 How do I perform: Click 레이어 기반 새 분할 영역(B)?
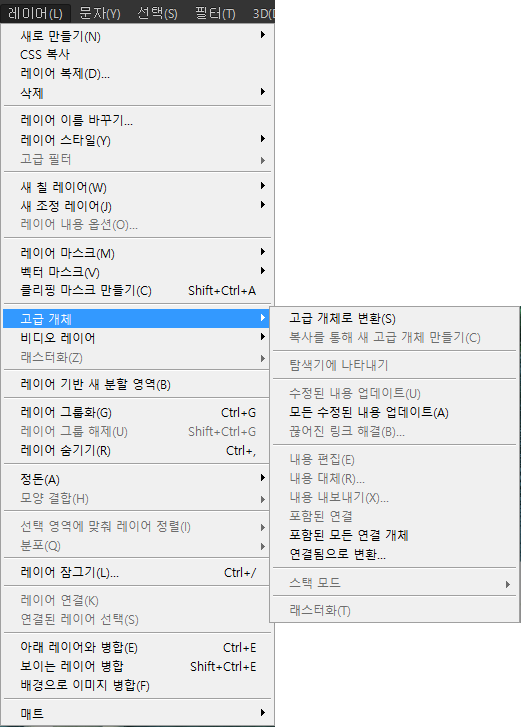137,385
